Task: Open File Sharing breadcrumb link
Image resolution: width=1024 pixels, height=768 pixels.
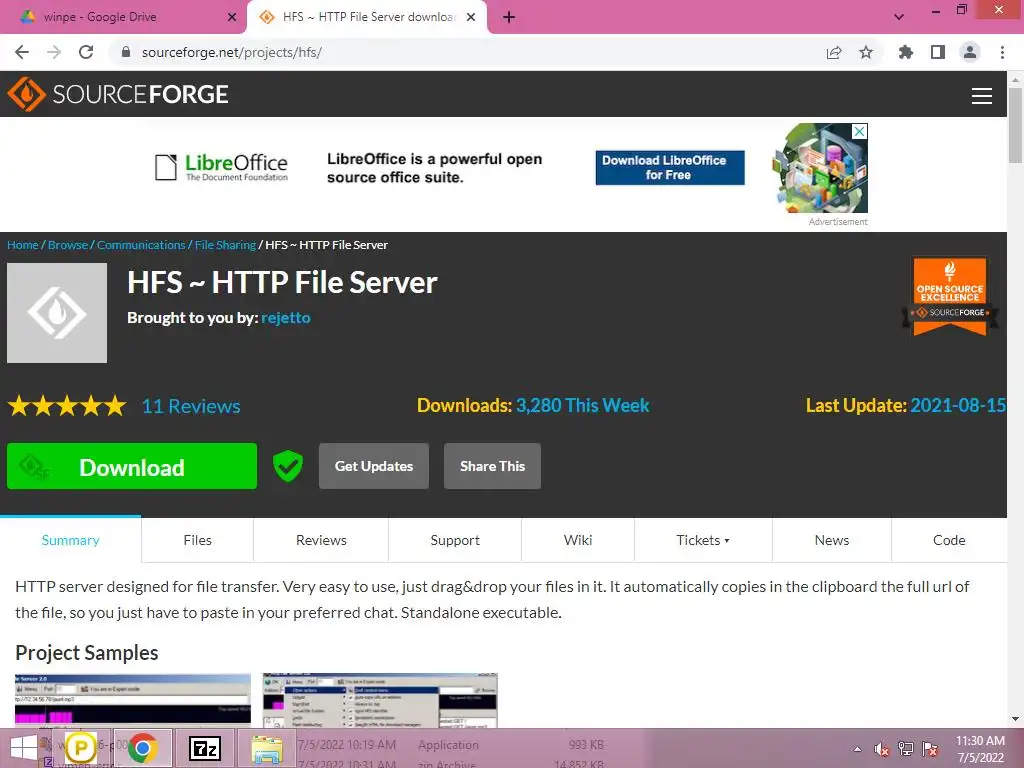Action: [x=225, y=245]
